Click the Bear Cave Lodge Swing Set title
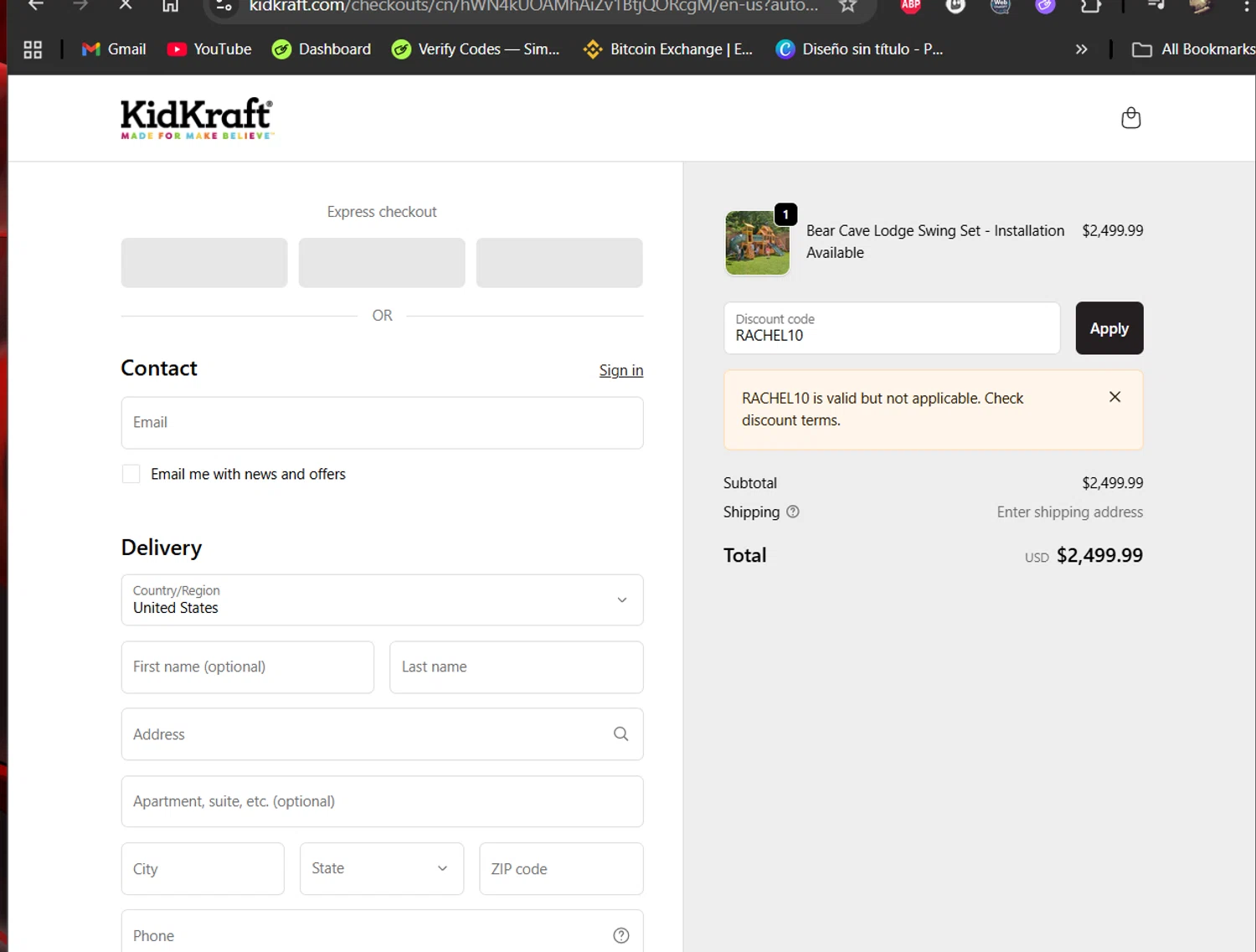Viewport: 1256px width, 952px height. coord(935,241)
